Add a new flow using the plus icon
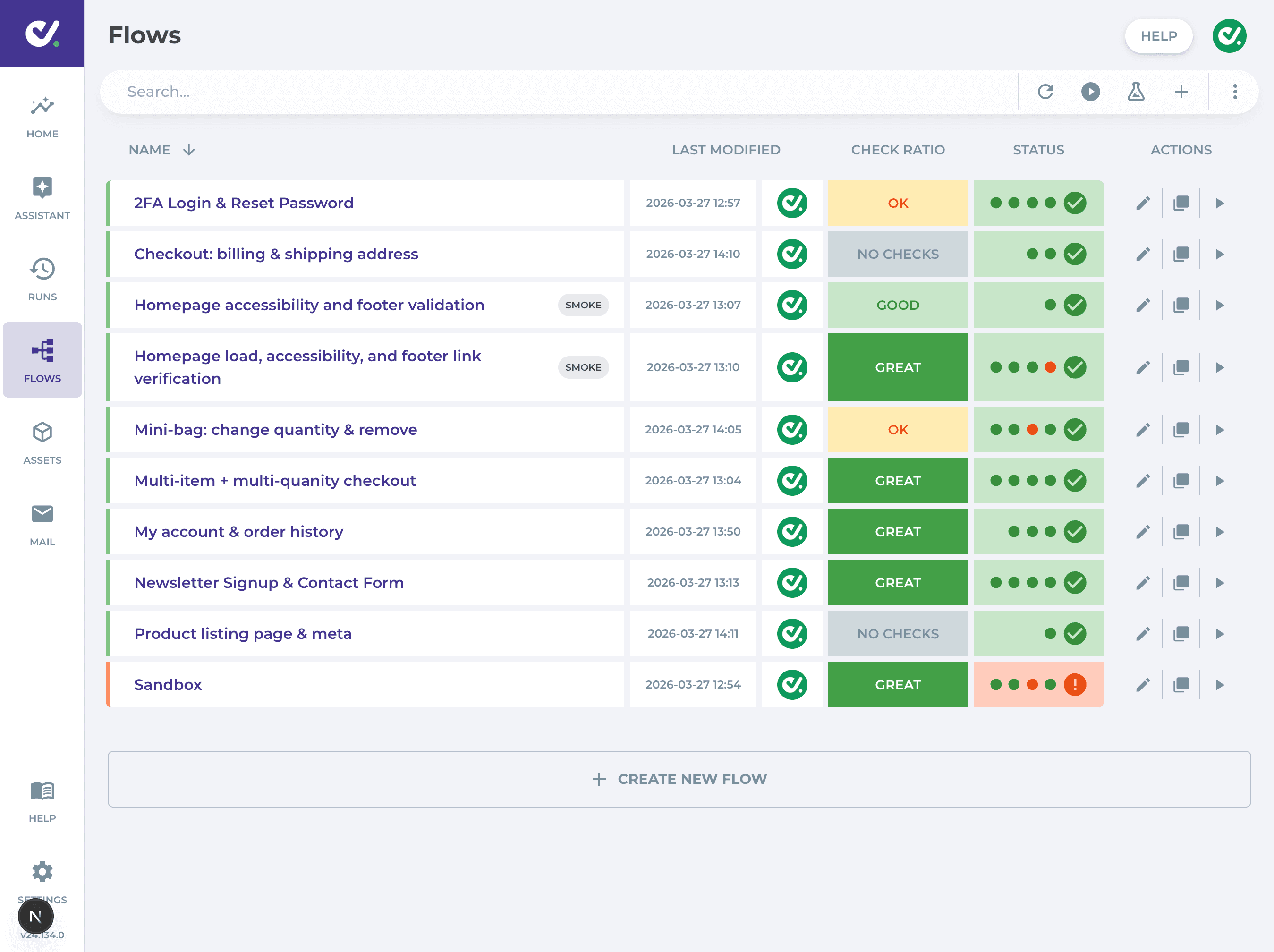The height and width of the screenshot is (952, 1274). [x=1180, y=91]
